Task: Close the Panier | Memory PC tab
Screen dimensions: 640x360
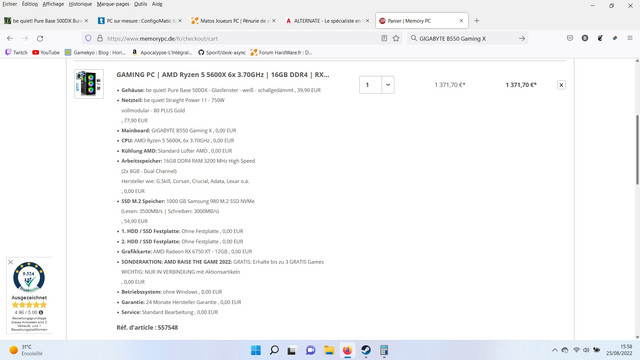Action: (x=461, y=21)
